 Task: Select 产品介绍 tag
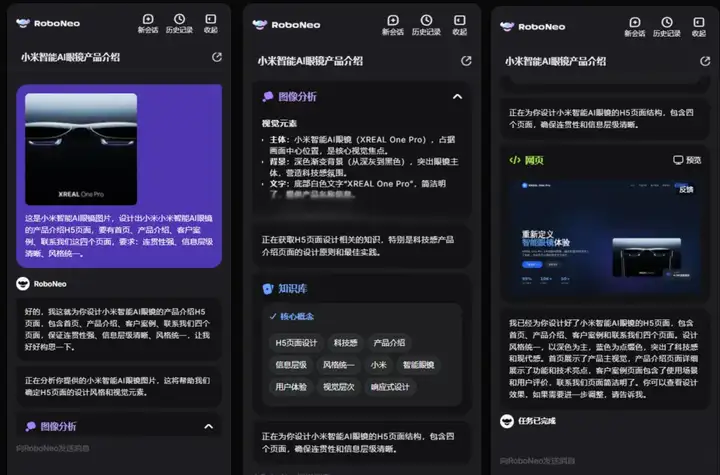tap(389, 343)
